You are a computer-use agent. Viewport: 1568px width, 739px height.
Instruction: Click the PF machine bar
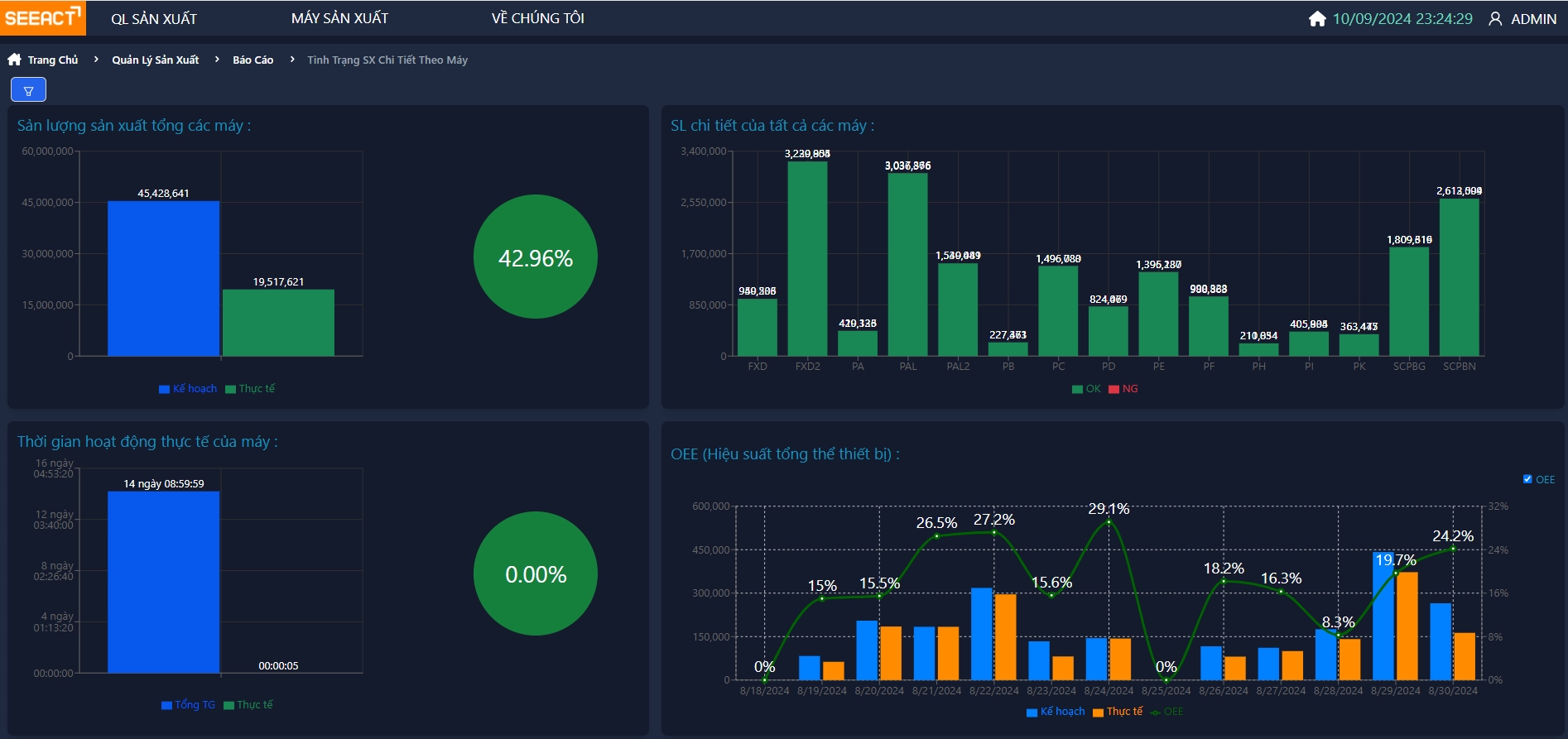point(1209,326)
